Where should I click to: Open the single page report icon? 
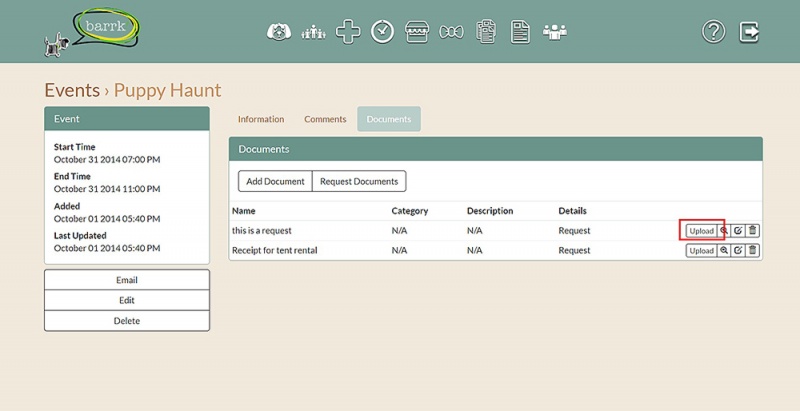pyautogui.click(x=520, y=32)
